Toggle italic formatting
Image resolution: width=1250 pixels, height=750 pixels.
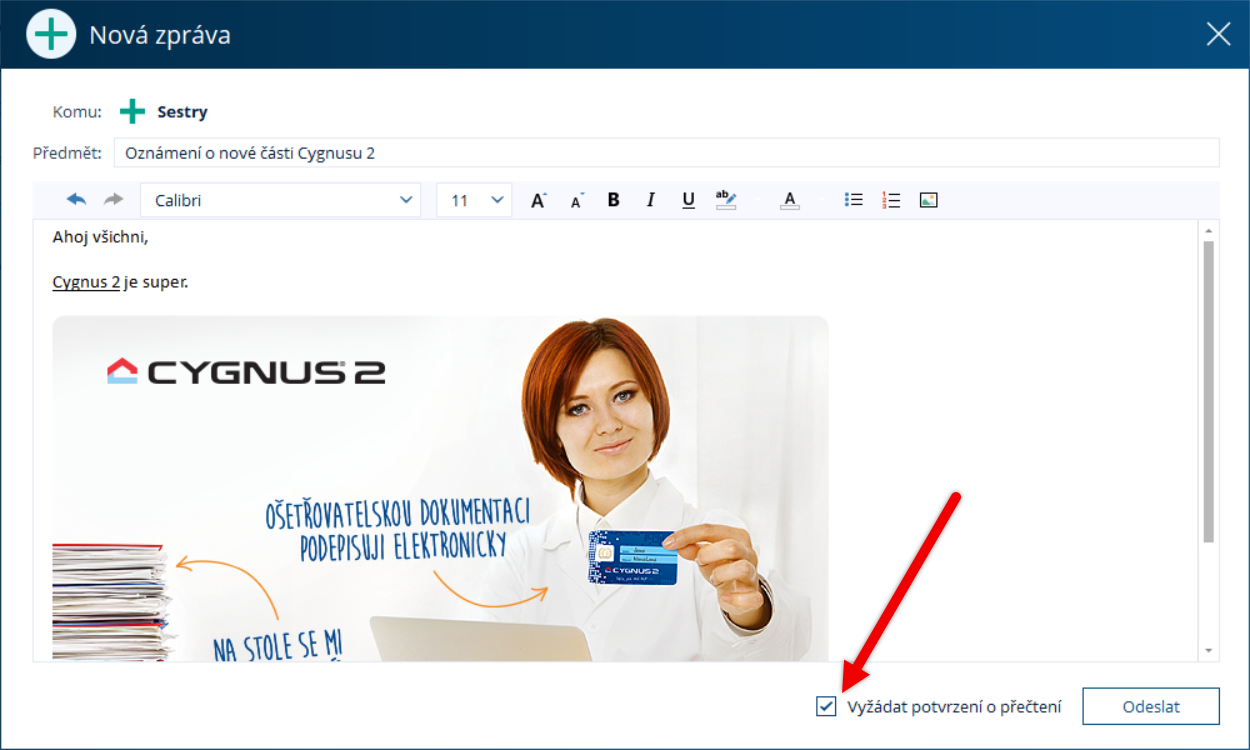650,200
